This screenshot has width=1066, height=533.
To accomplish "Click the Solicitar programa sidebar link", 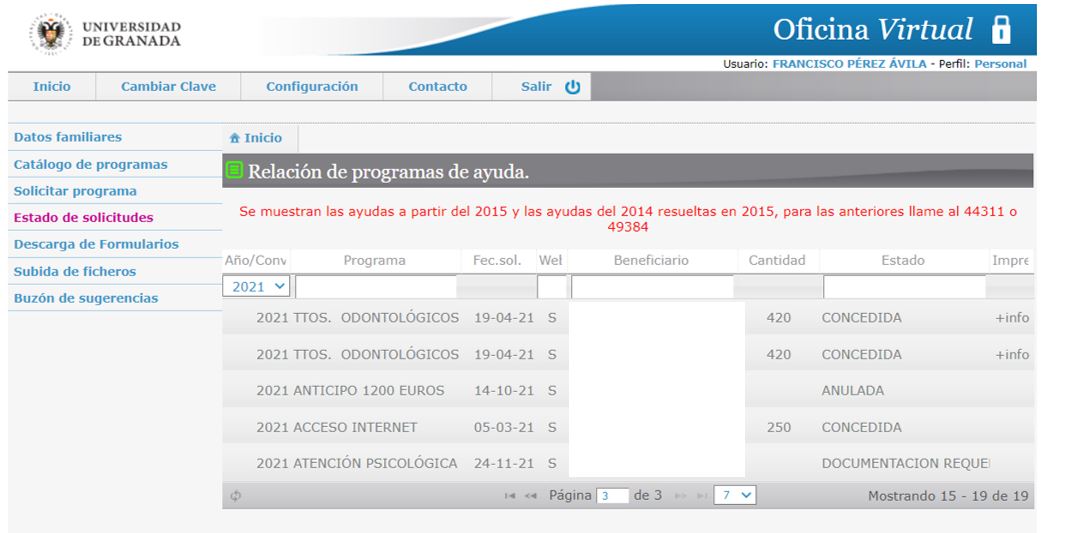I will point(76,191).
